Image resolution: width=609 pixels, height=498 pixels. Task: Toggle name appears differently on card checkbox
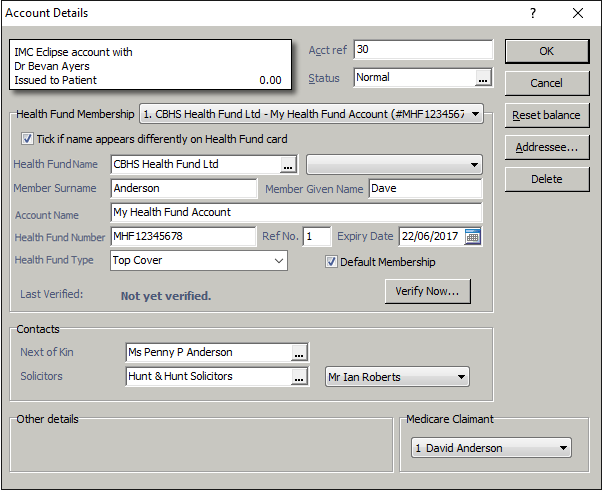(x=27, y=139)
